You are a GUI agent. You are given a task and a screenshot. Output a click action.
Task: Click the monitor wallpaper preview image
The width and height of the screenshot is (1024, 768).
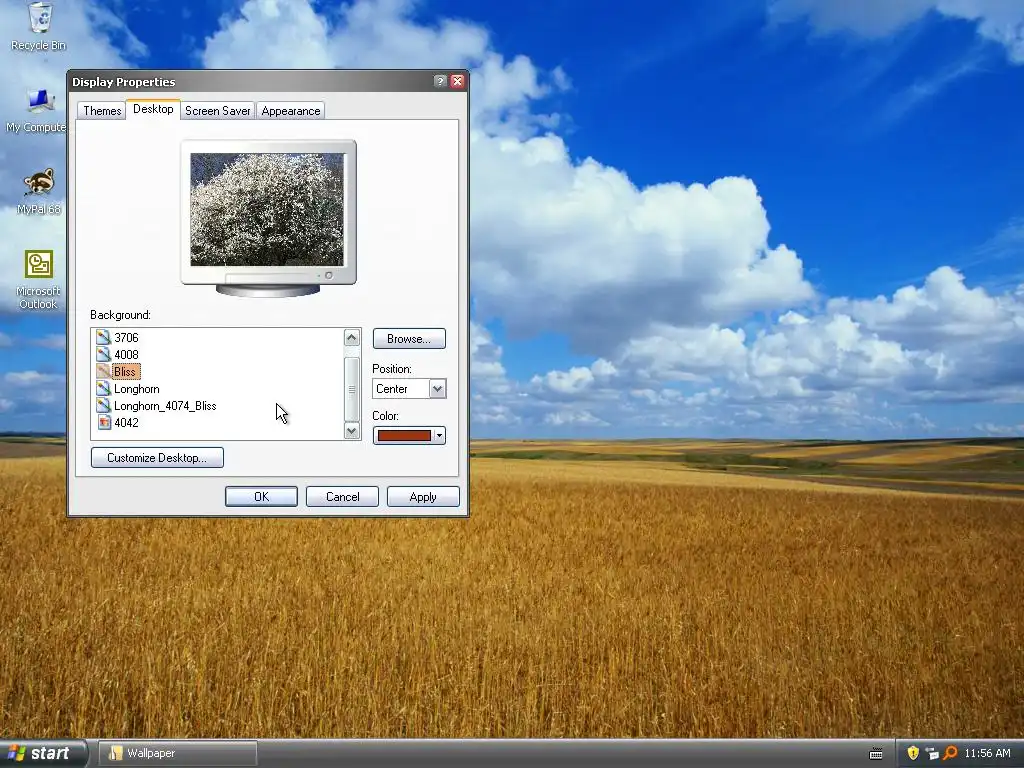click(267, 209)
